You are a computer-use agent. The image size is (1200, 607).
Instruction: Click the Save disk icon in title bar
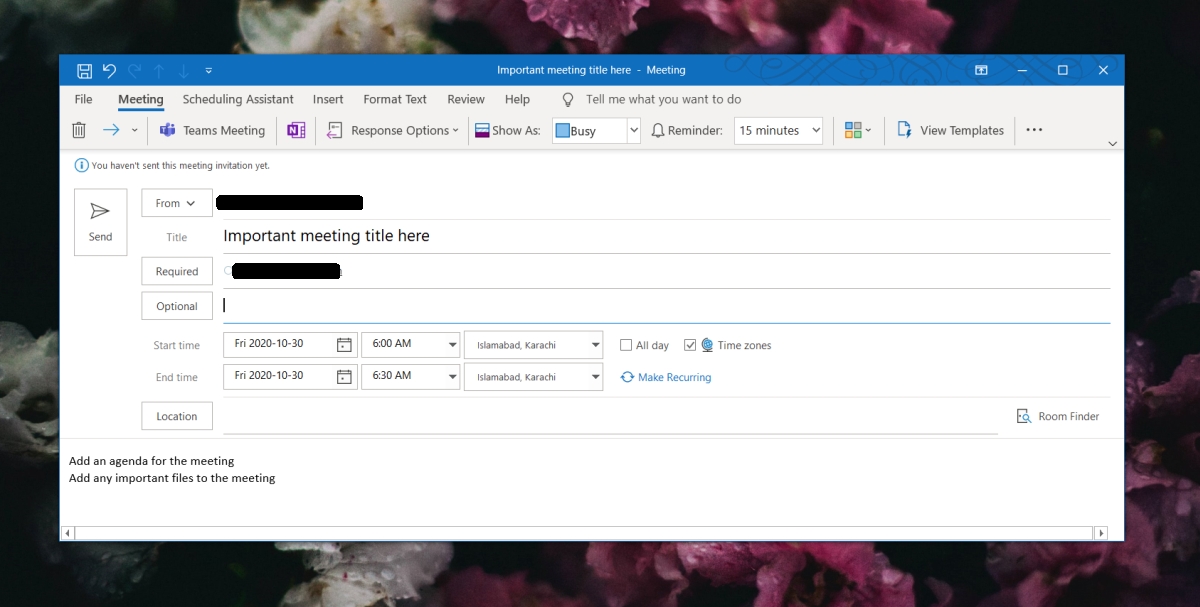[x=85, y=70]
